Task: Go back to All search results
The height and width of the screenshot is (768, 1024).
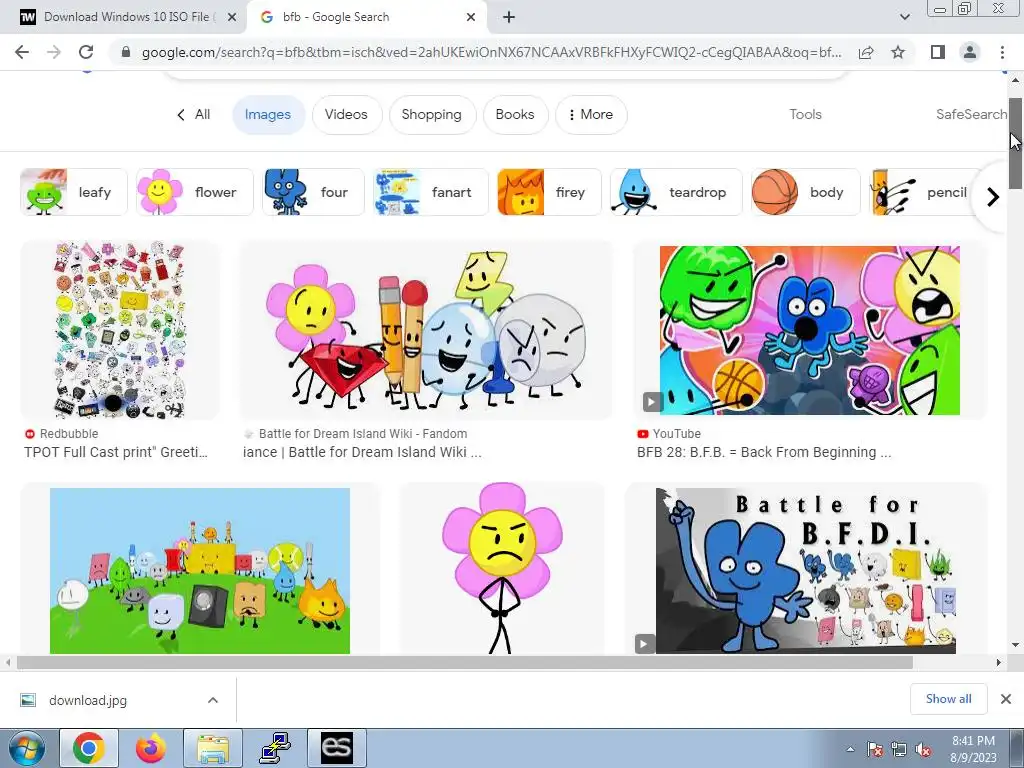Action: pyautogui.click(x=193, y=114)
